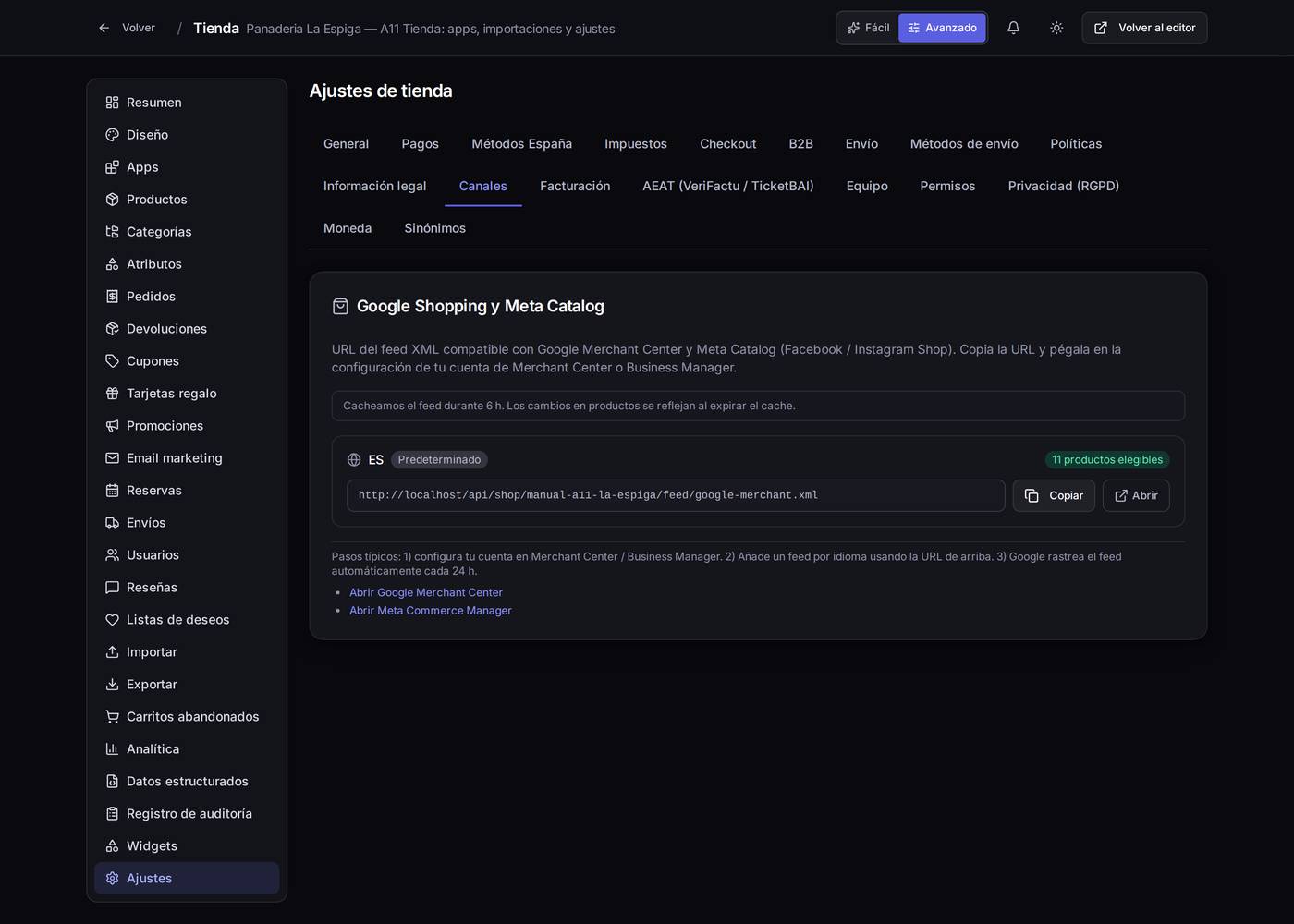Click the Google Shopping card bag icon

coord(340,307)
